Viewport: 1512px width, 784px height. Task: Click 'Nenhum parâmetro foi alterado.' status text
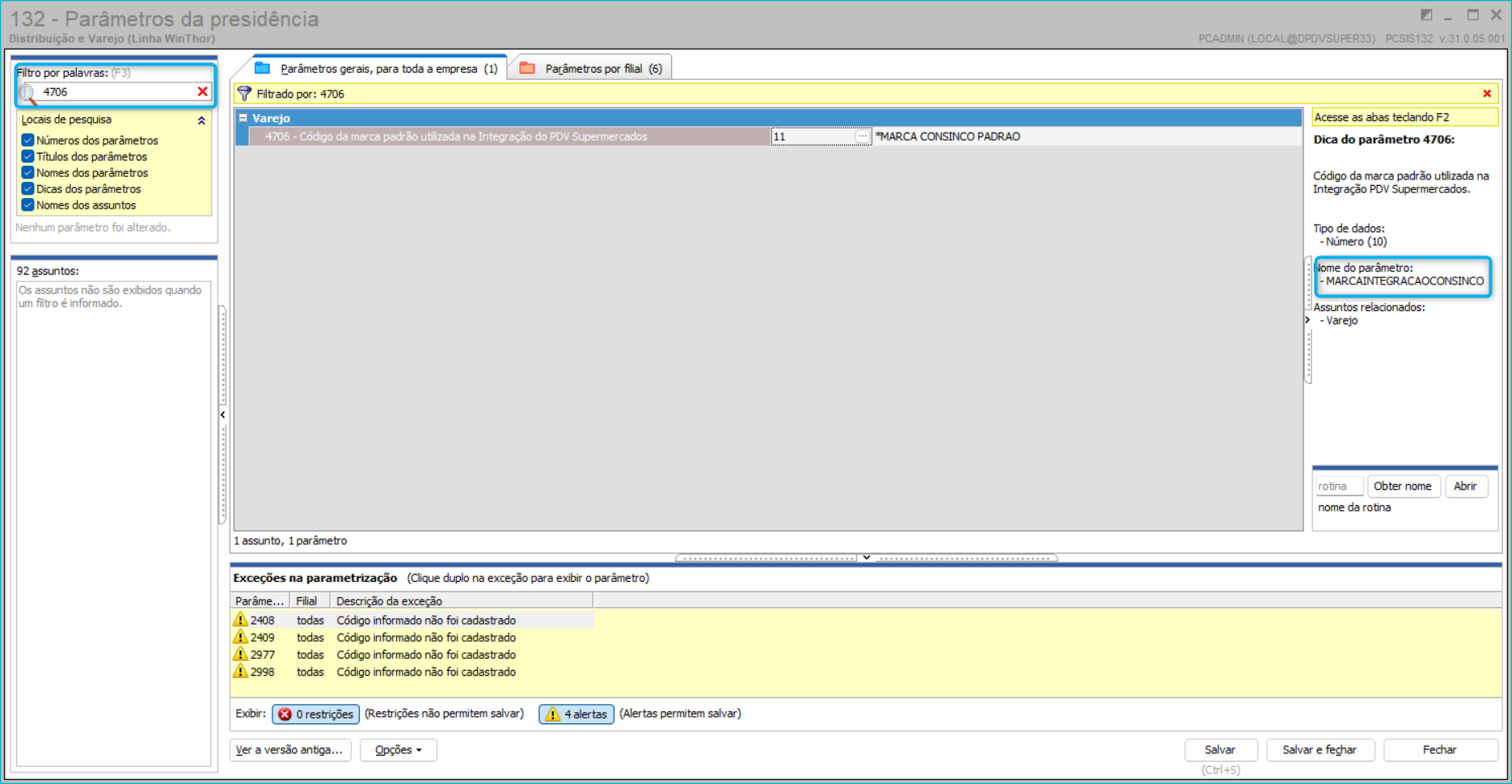coord(93,227)
